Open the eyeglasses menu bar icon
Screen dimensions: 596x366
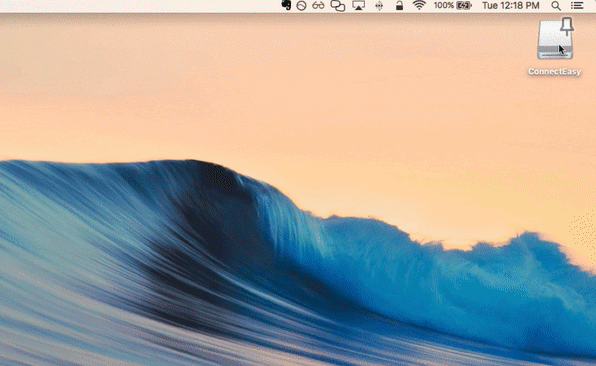(318, 6)
